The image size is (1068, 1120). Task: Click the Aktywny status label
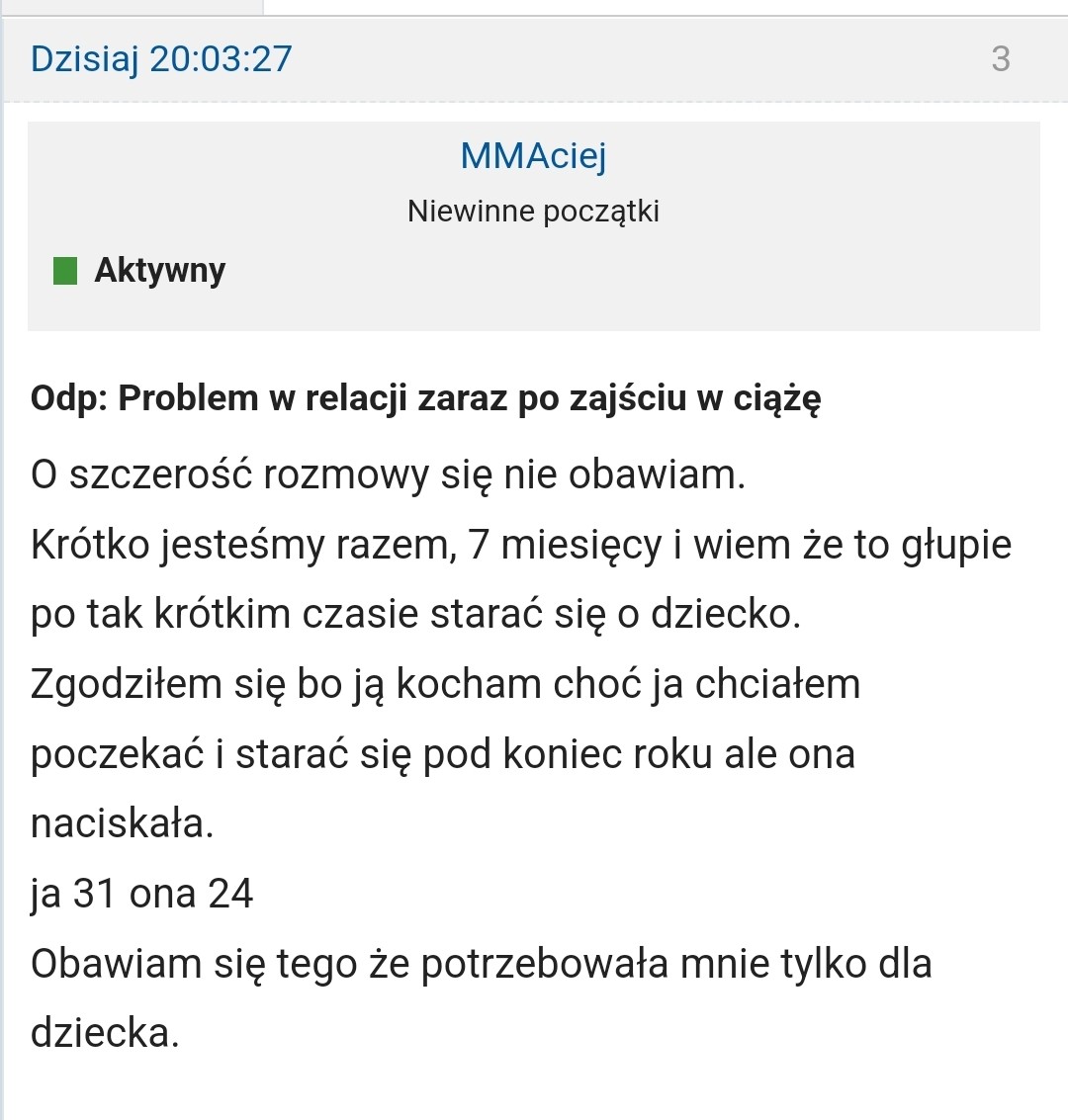(159, 270)
